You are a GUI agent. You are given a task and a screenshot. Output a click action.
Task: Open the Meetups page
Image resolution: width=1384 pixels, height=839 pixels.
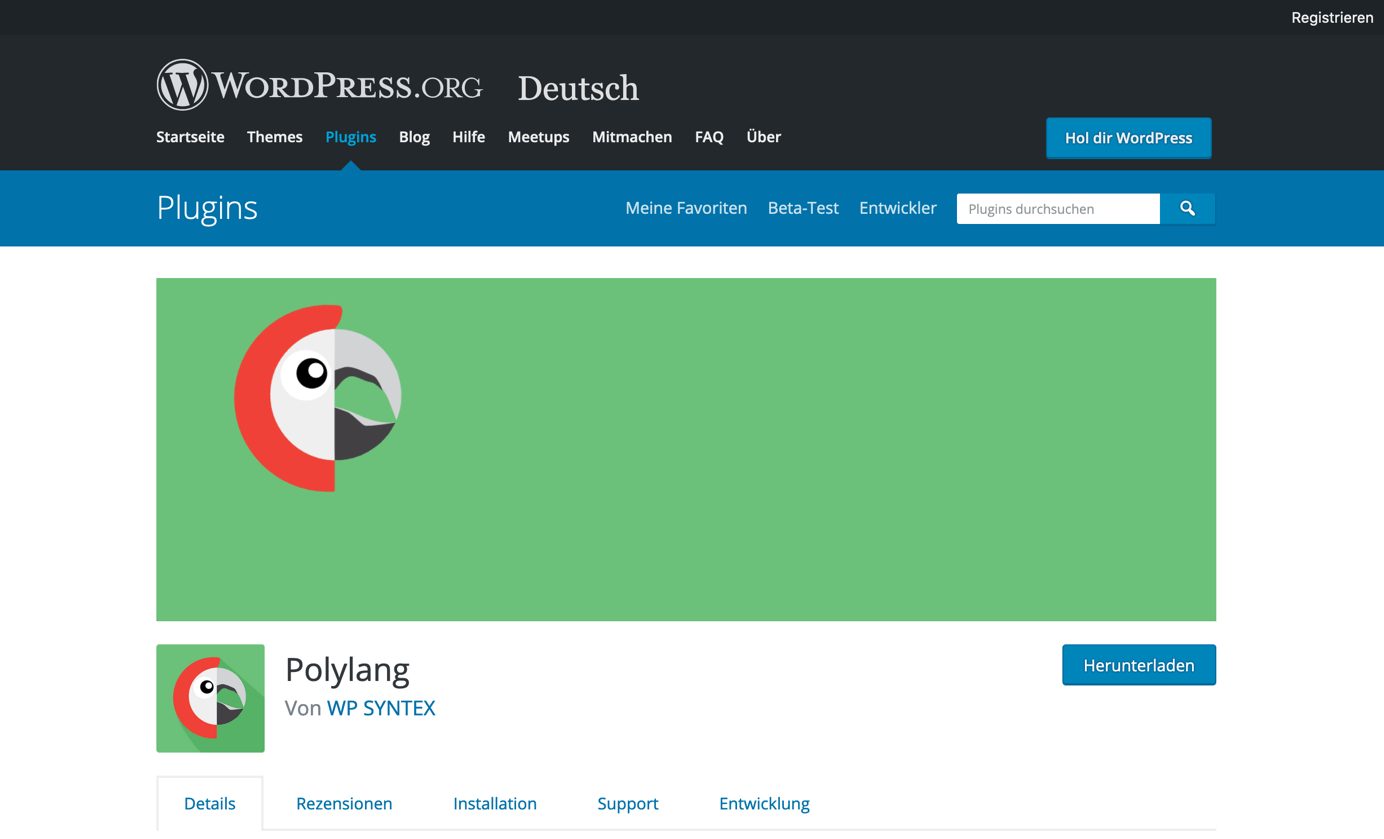click(x=538, y=137)
